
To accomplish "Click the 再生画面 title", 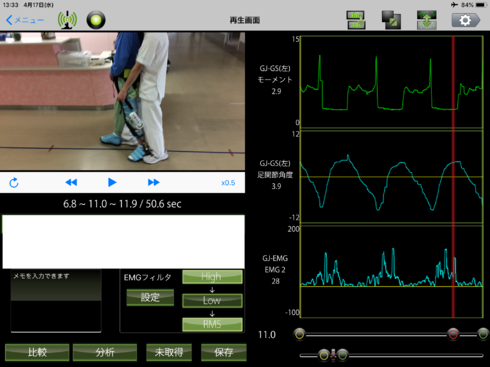I will click(x=245, y=20).
